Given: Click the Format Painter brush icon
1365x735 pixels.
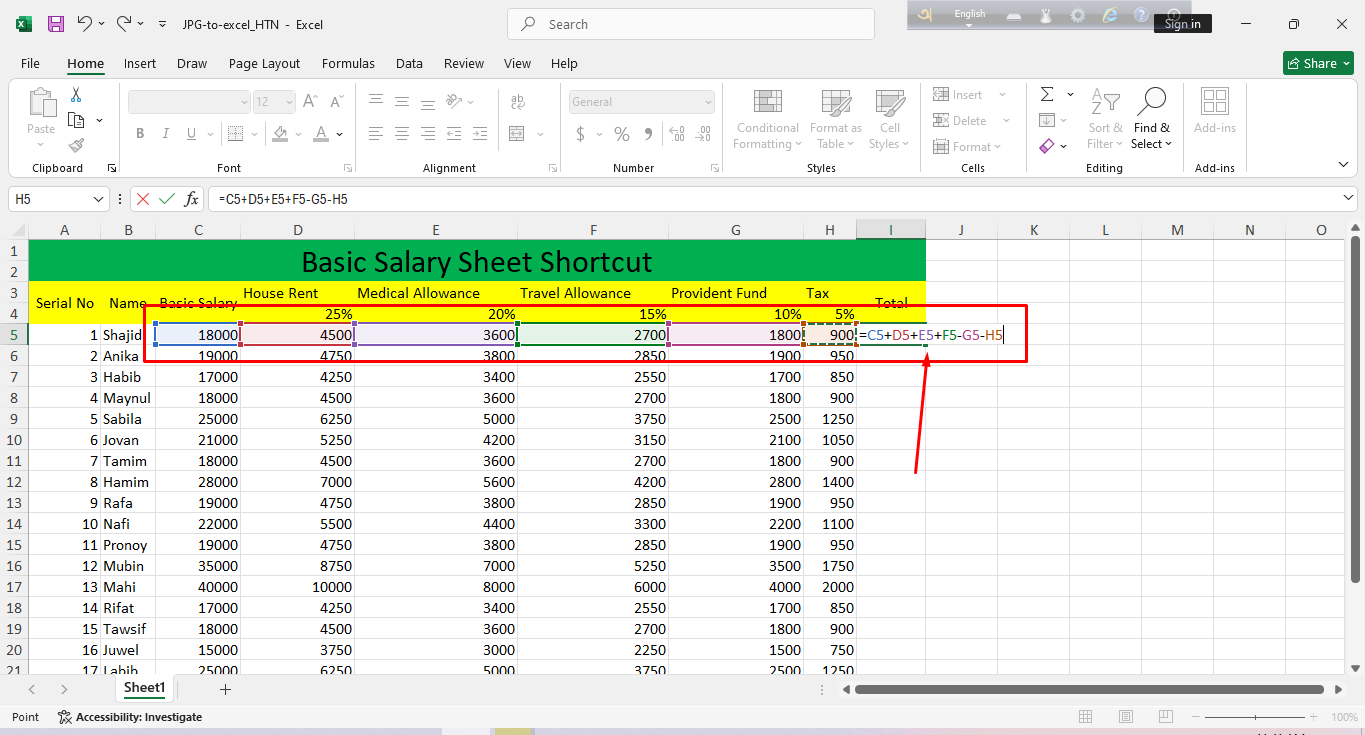Looking at the screenshot, I should point(76,145).
